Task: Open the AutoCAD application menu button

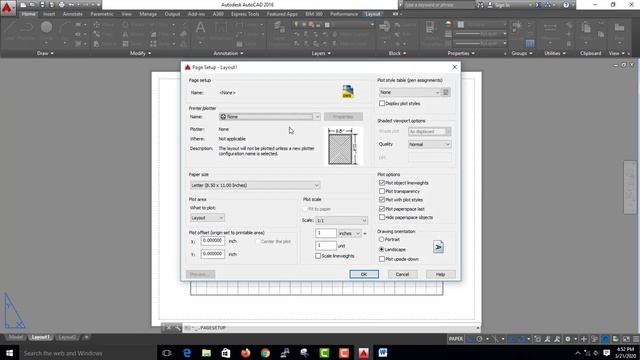Action: [7, 8]
